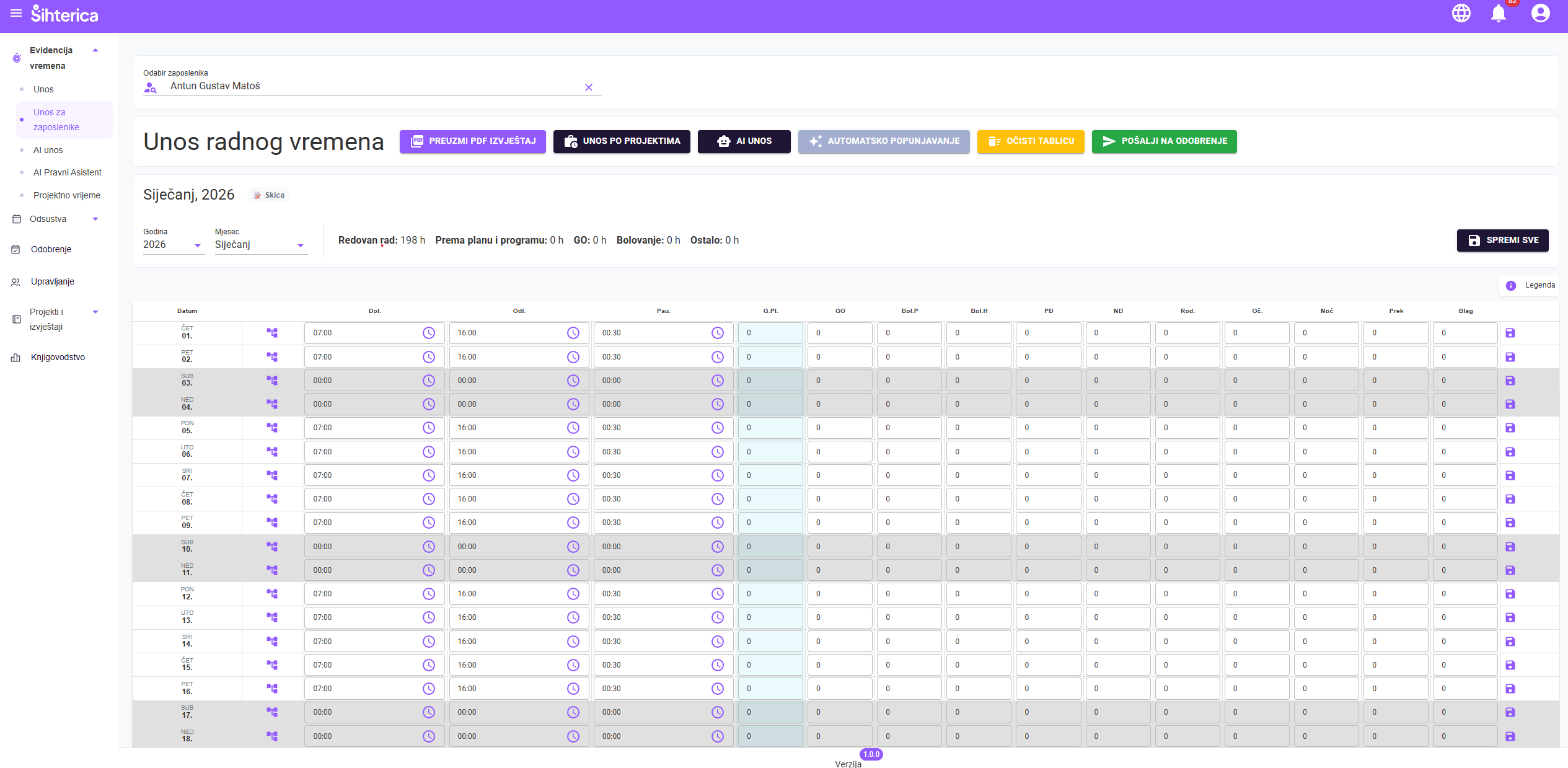Screen dimensions: 1568x768
Task: Click the Pošalji na odobrenje button
Action: click(x=1163, y=141)
